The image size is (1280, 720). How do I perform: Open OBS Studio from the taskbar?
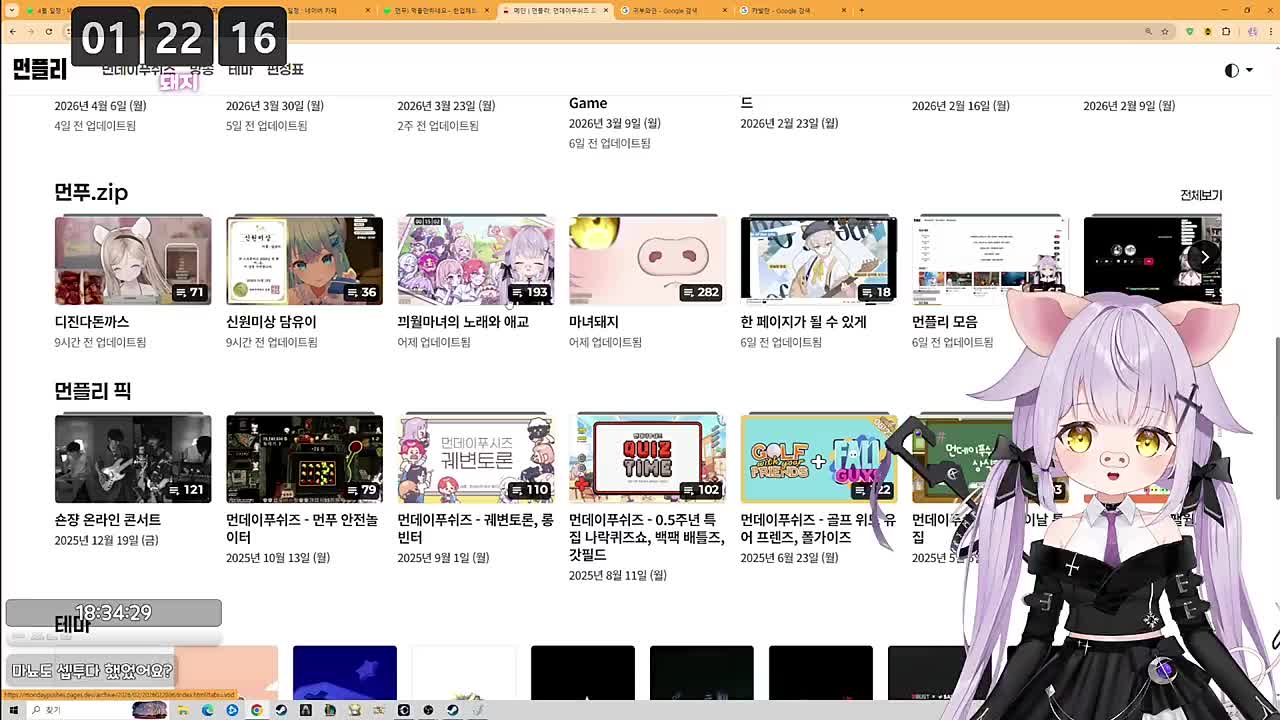pyautogui.click(x=404, y=711)
